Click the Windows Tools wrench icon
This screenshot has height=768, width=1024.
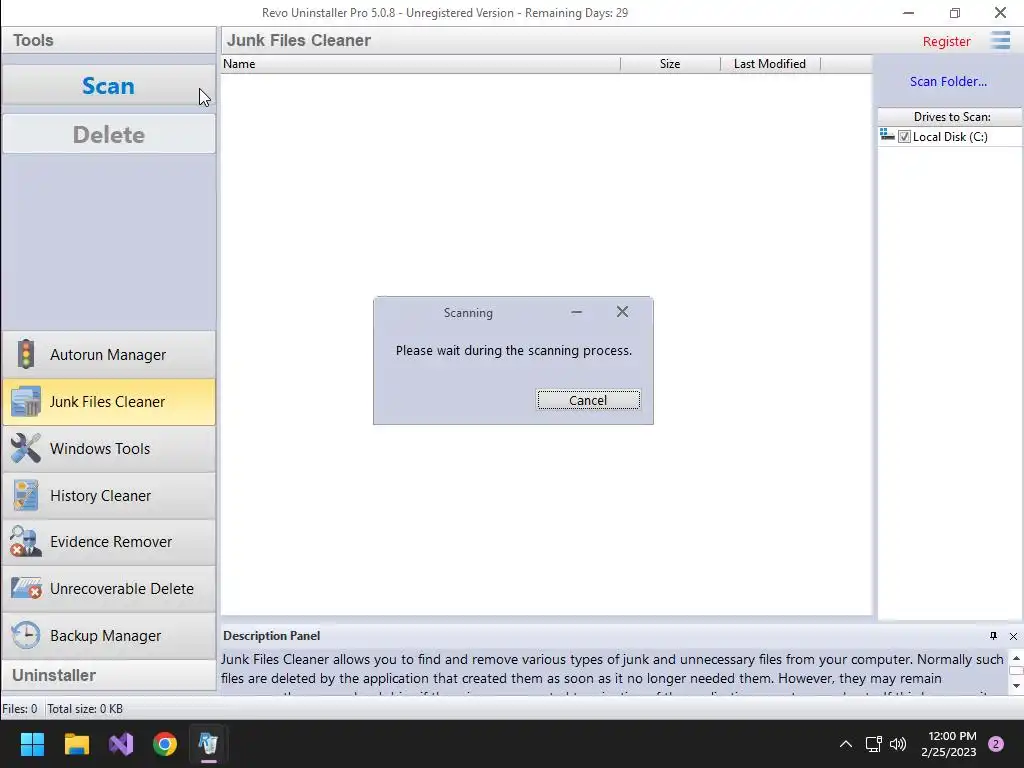[x=25, y=449]
